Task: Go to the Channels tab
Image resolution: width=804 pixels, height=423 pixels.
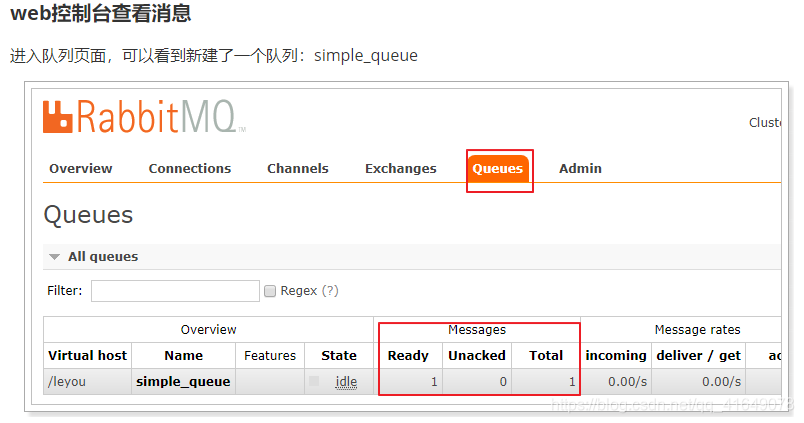Action: [x=298, y=169]
